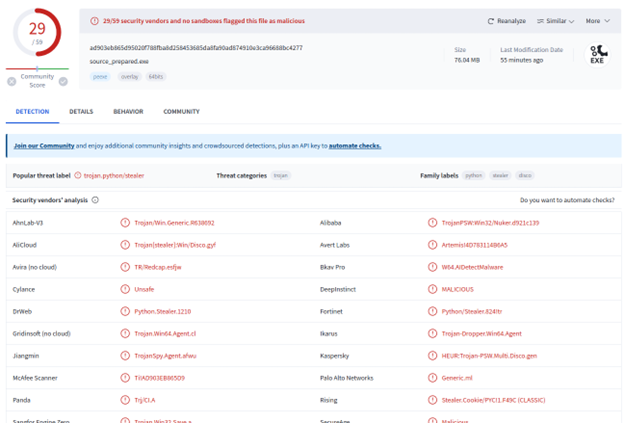Click the alert icon in Ikarus row
The width and height of the screenshot is (624, 423).
[432, 333]
